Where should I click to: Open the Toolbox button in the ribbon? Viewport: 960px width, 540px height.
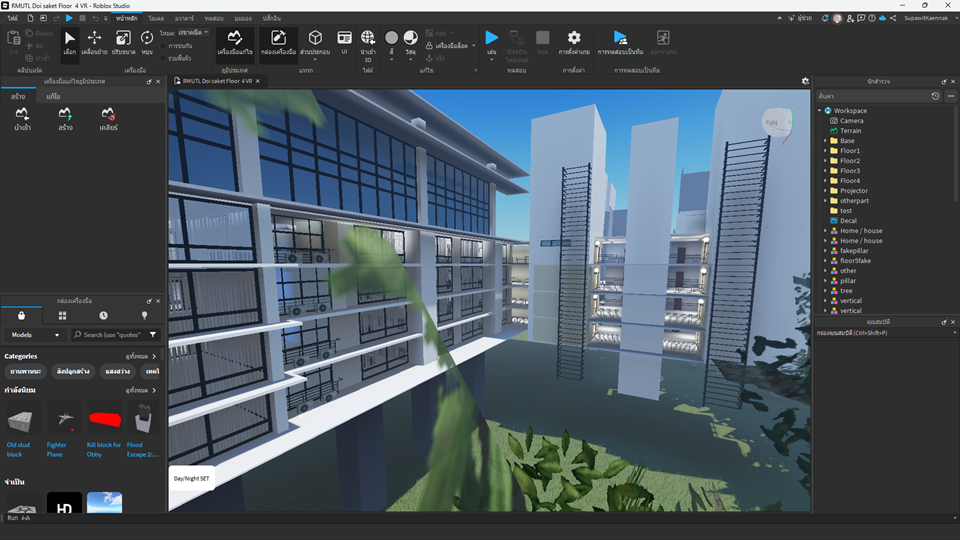tap(279, 43)
